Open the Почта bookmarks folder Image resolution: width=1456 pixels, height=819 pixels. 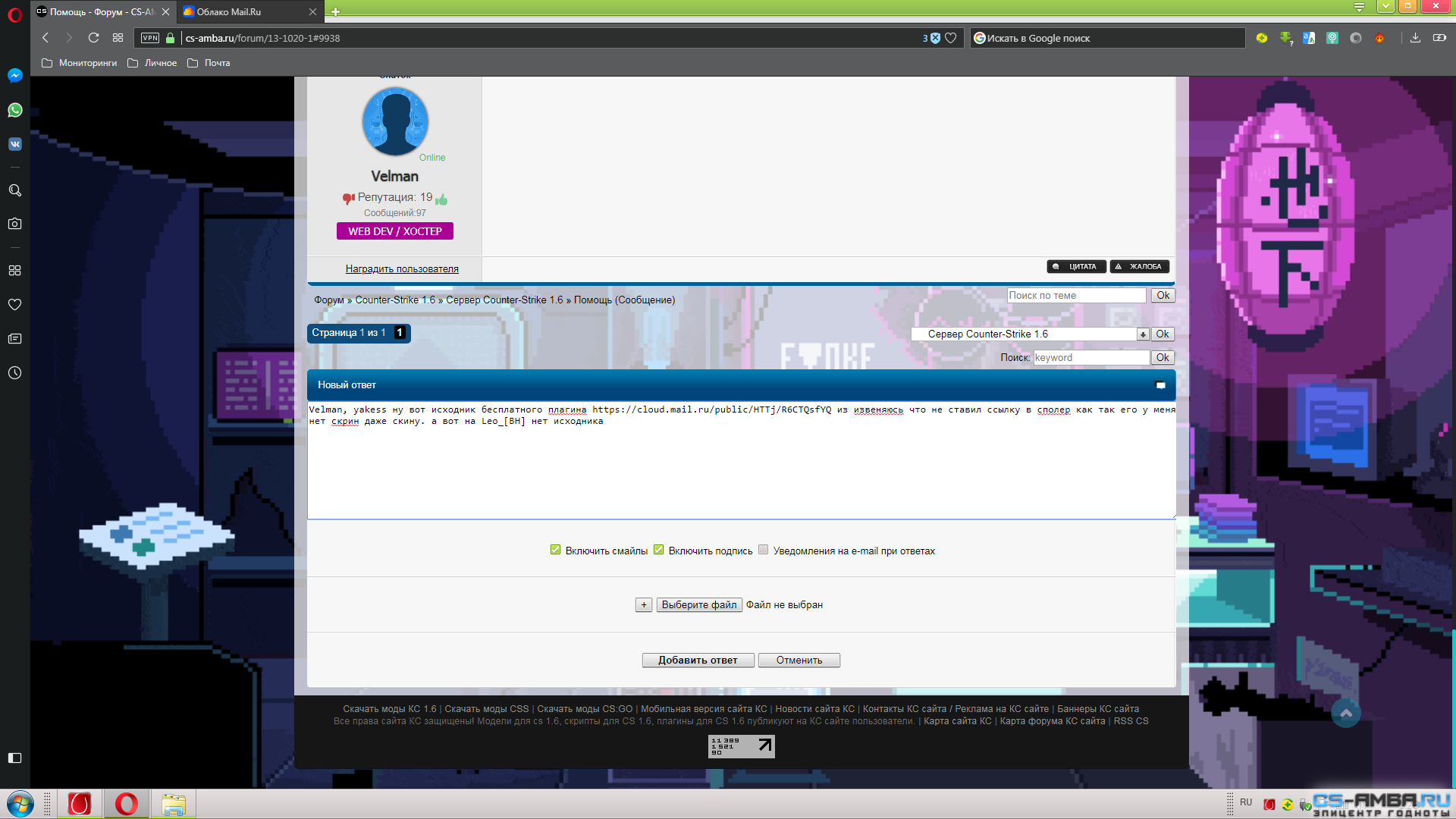click(x=209, y=63)
